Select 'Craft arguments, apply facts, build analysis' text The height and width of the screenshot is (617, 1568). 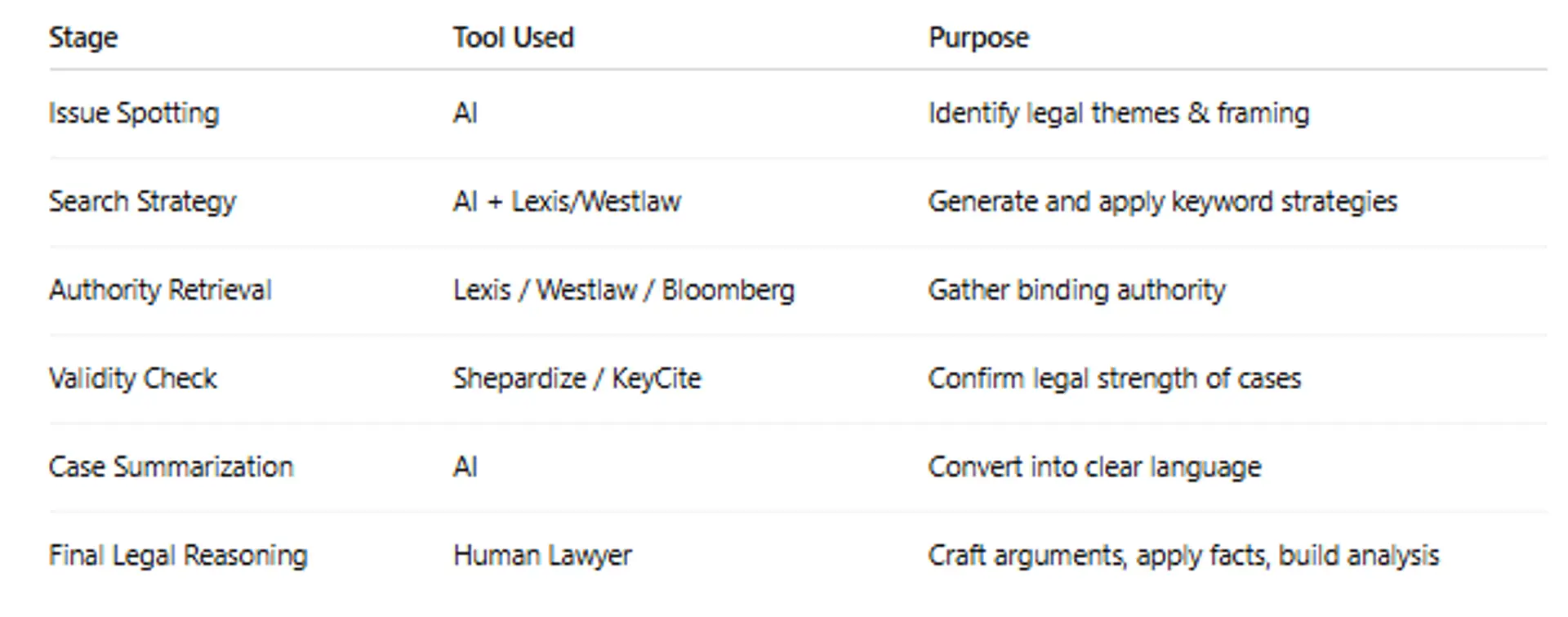click(x=1183, y=555)
